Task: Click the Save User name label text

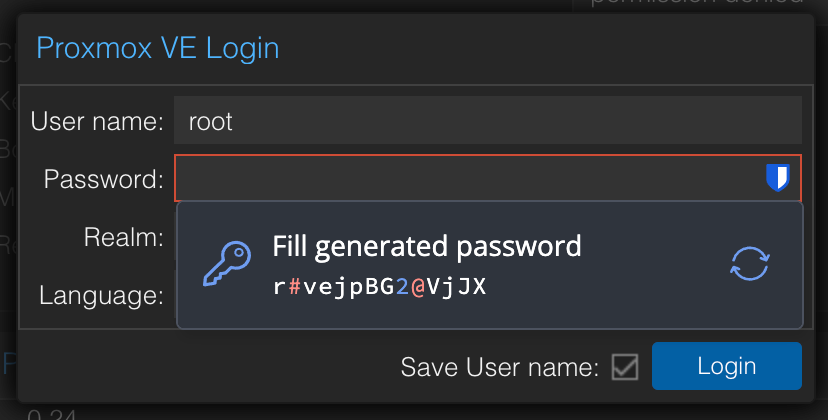Action: click(500, 367)
